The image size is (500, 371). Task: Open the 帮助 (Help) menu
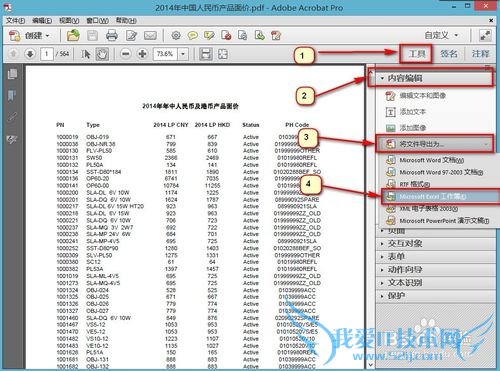click(x=126, y=21)
